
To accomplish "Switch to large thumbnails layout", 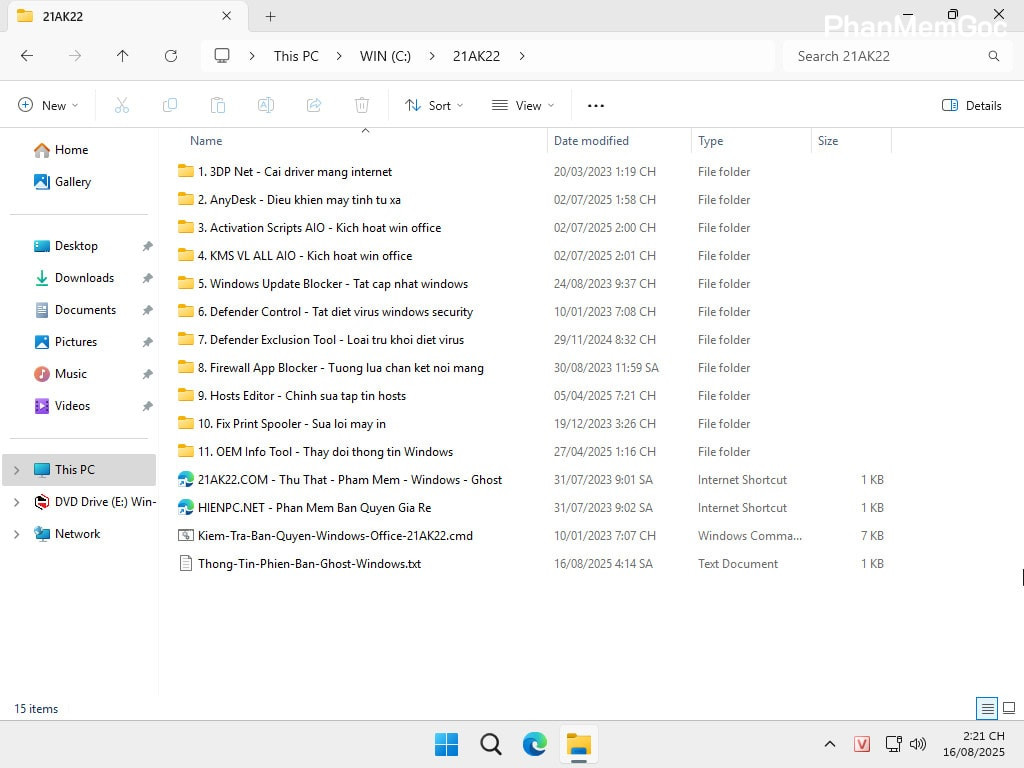I will point(1009,707).
